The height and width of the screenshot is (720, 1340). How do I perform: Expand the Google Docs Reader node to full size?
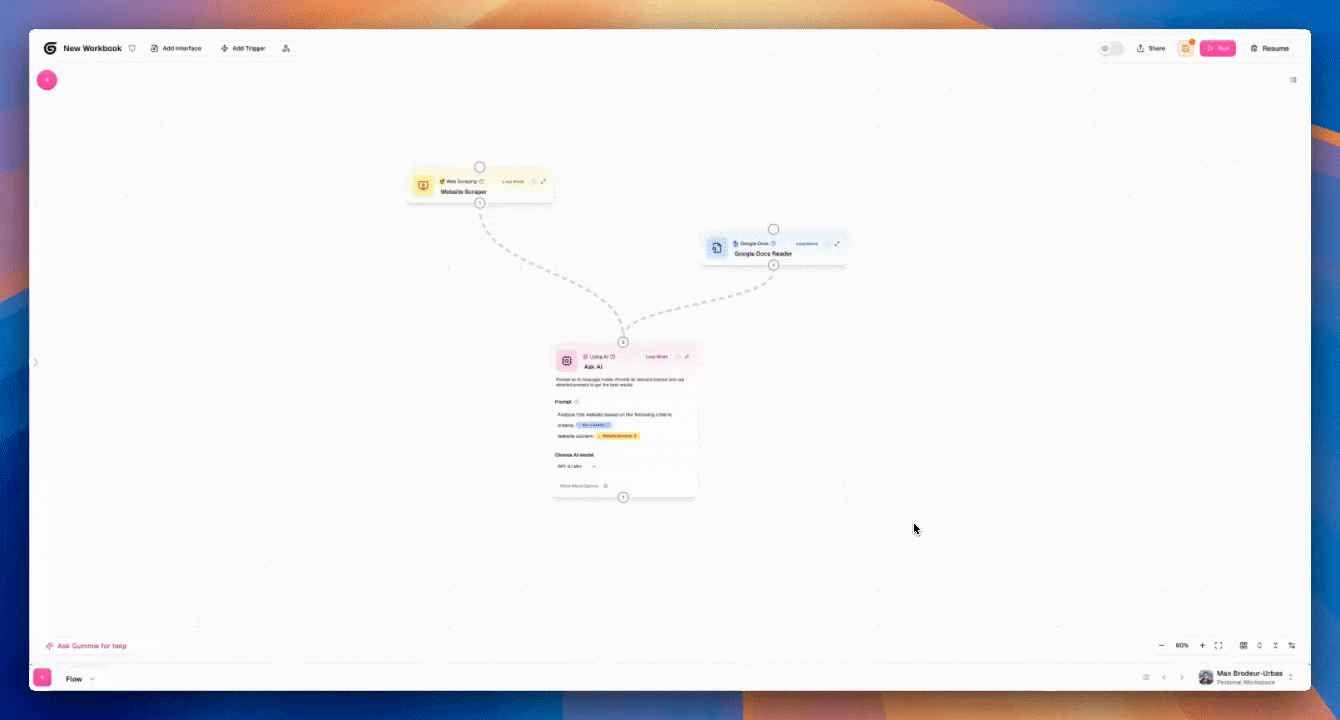pos(837,243)
